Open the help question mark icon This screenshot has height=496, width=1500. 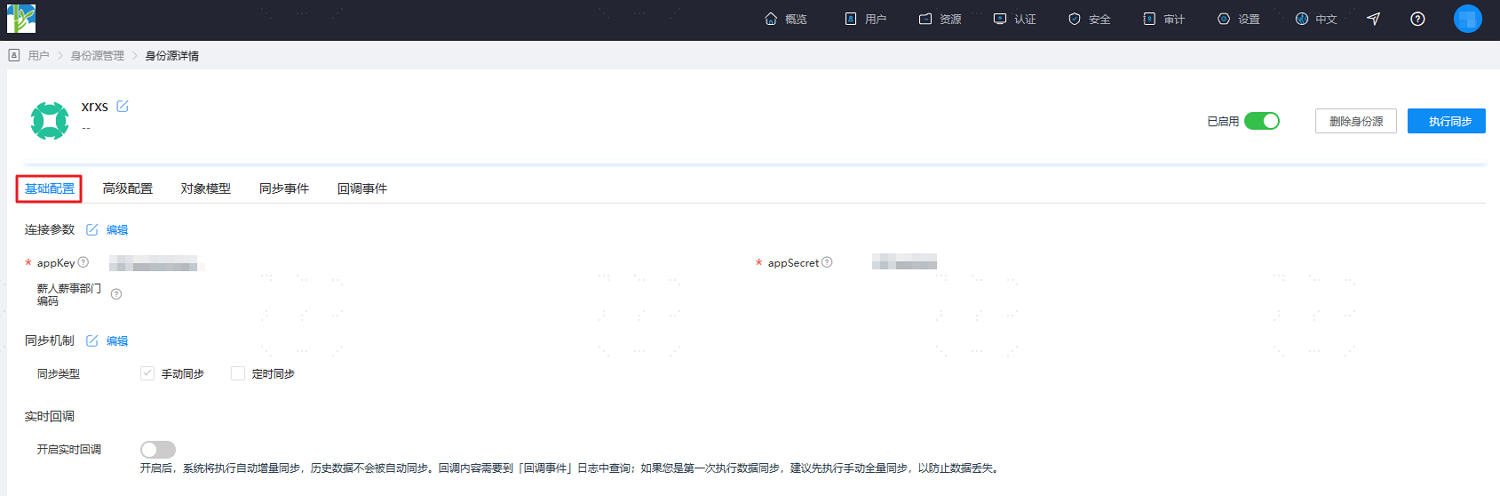pos(1418,19)
